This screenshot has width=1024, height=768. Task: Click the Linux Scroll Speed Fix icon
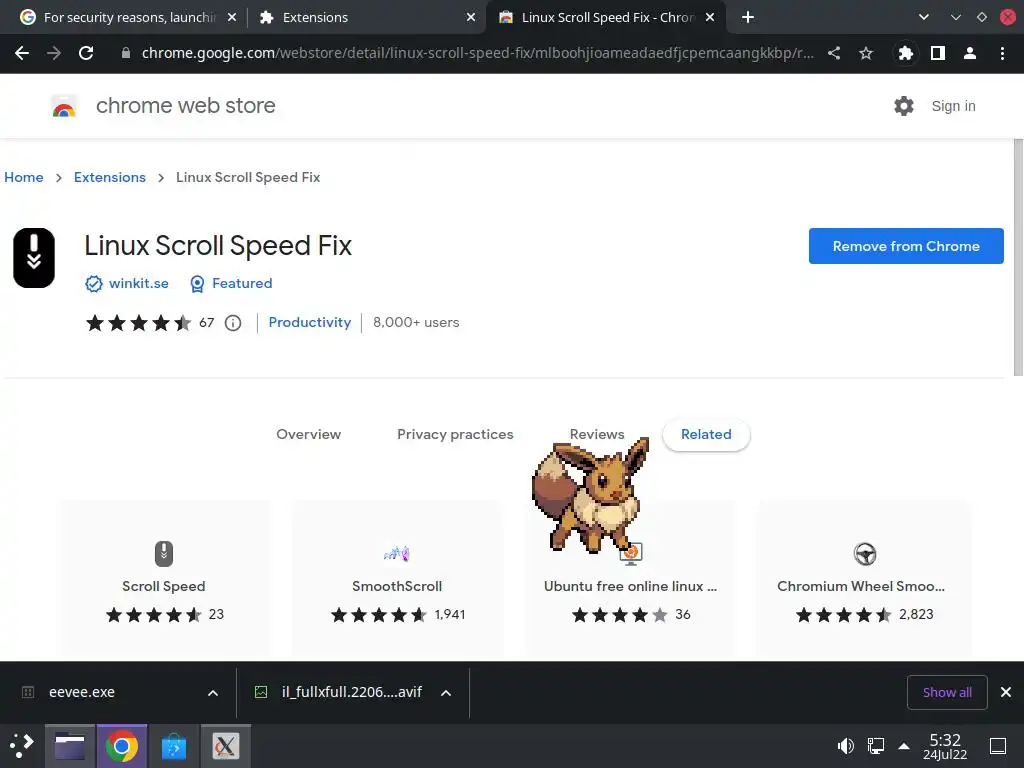(x=34, y=258)
